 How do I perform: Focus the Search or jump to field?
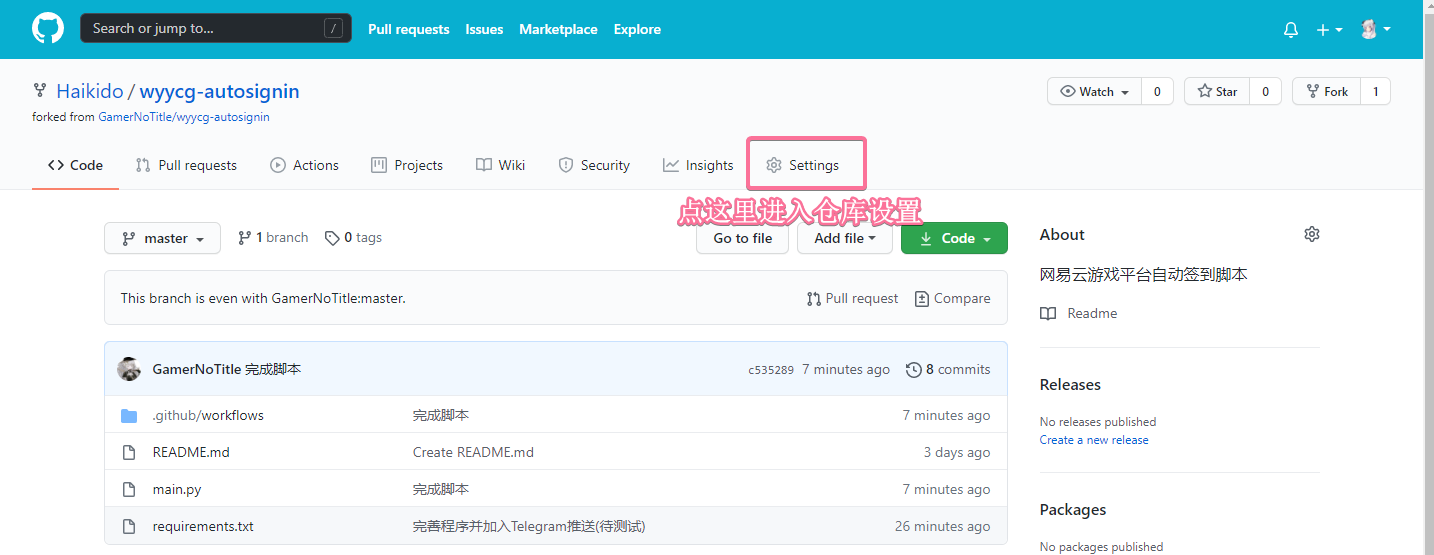tap(216, 28)
